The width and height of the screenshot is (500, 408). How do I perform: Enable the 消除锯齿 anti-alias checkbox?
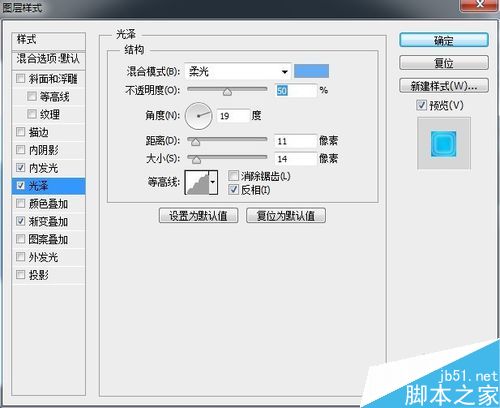[233, 175]
